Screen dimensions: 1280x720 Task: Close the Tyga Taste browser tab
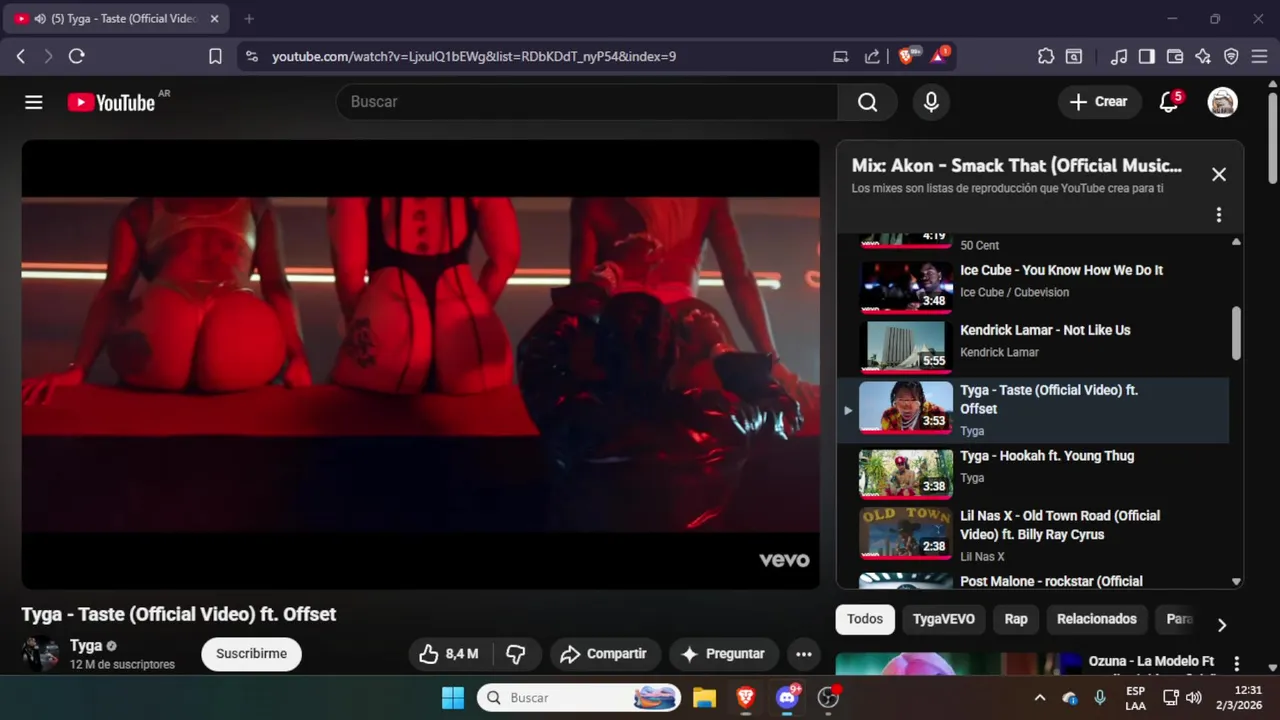coord(214,19)
